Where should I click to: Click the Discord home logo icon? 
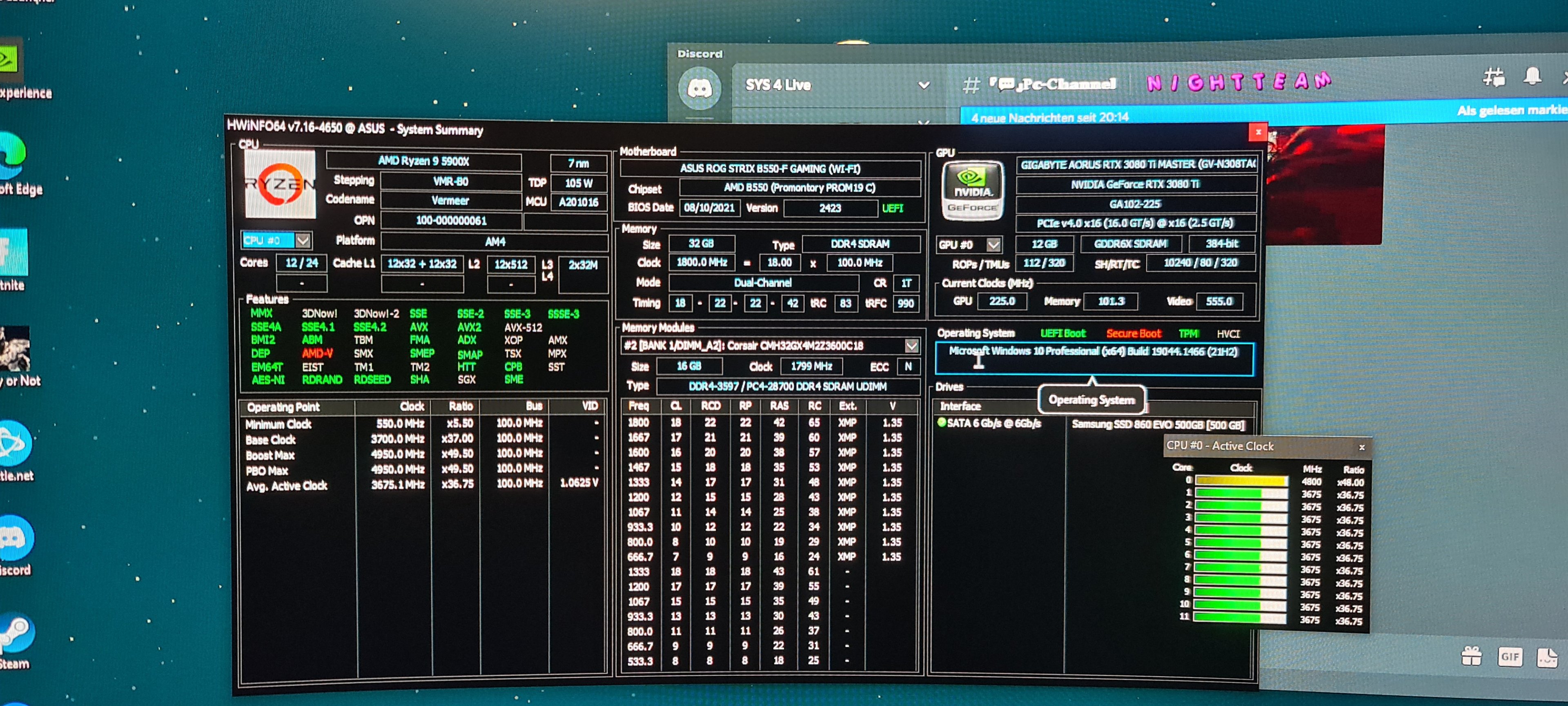[699, 88]
